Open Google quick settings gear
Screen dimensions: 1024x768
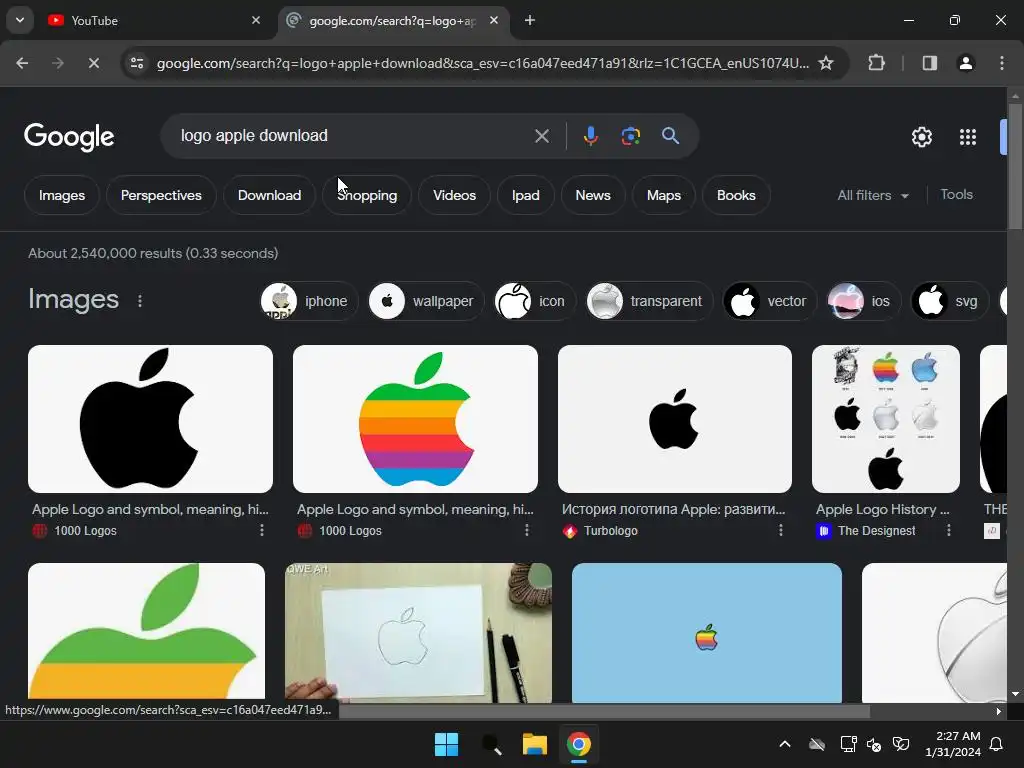click(x=921, y=137)
